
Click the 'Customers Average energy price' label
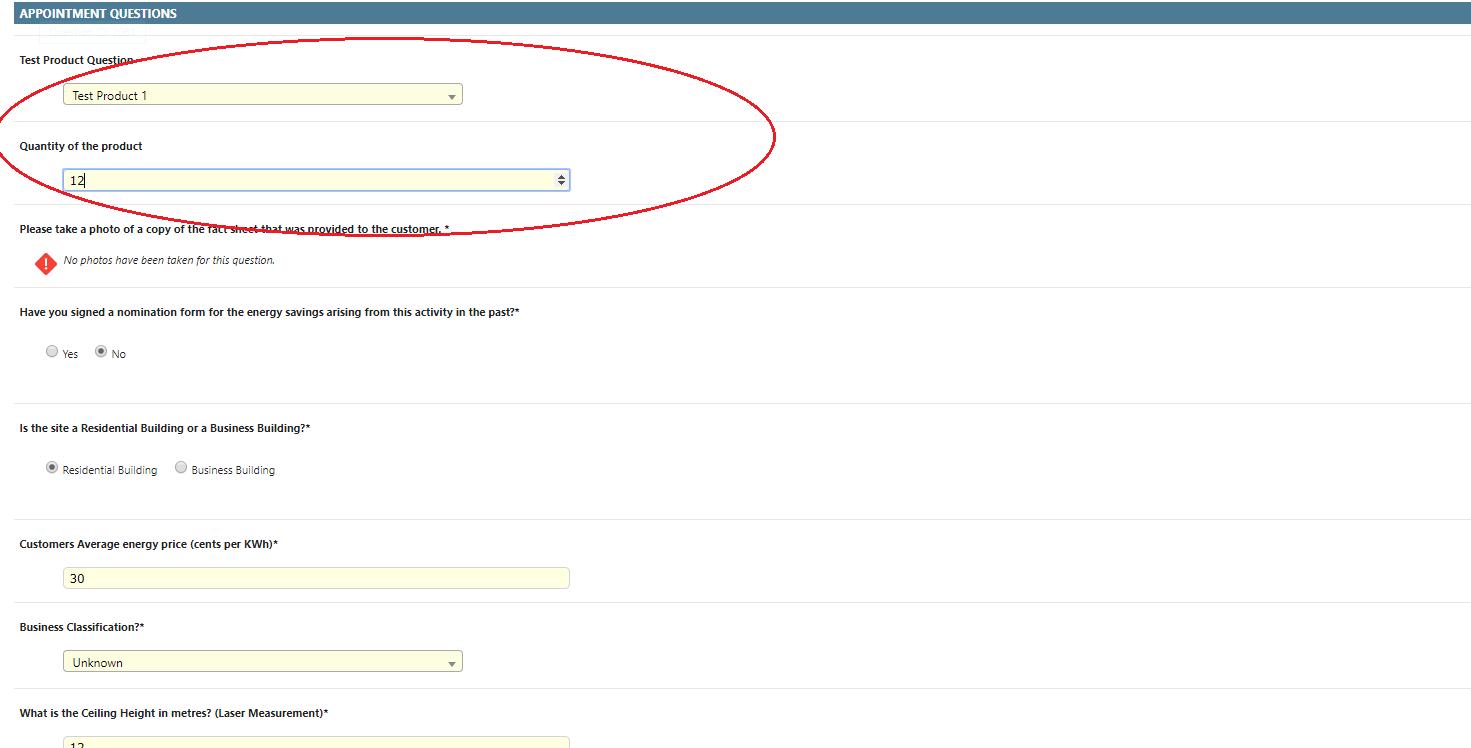tap(148, 544)
